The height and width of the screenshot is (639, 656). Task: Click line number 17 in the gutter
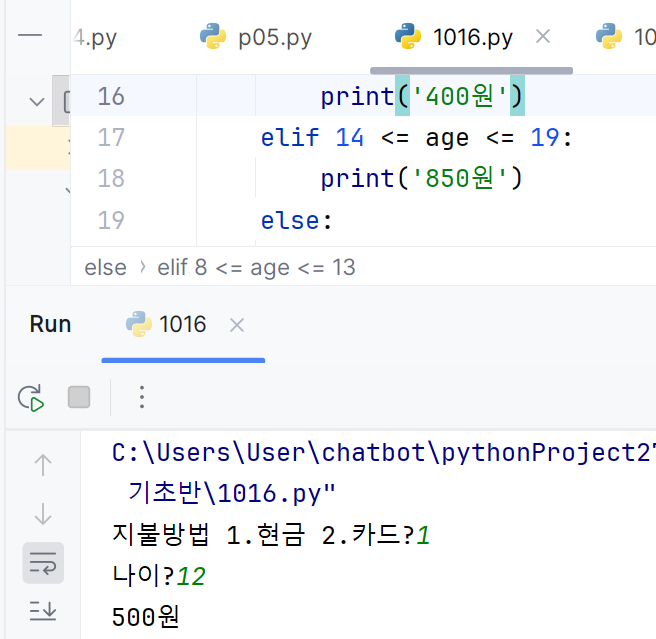(x=111, y=137)
